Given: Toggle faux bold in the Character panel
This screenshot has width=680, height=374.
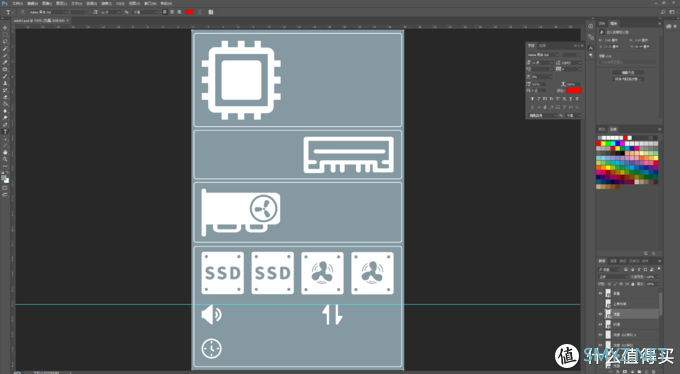Looking at the screenshot, I should 533,99.
